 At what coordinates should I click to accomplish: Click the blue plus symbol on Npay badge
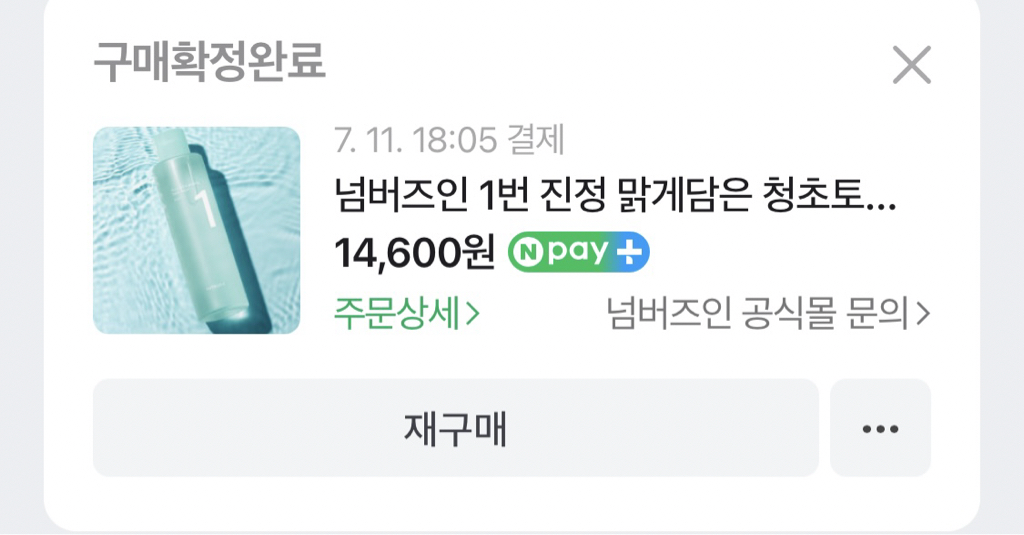[632, 252]
